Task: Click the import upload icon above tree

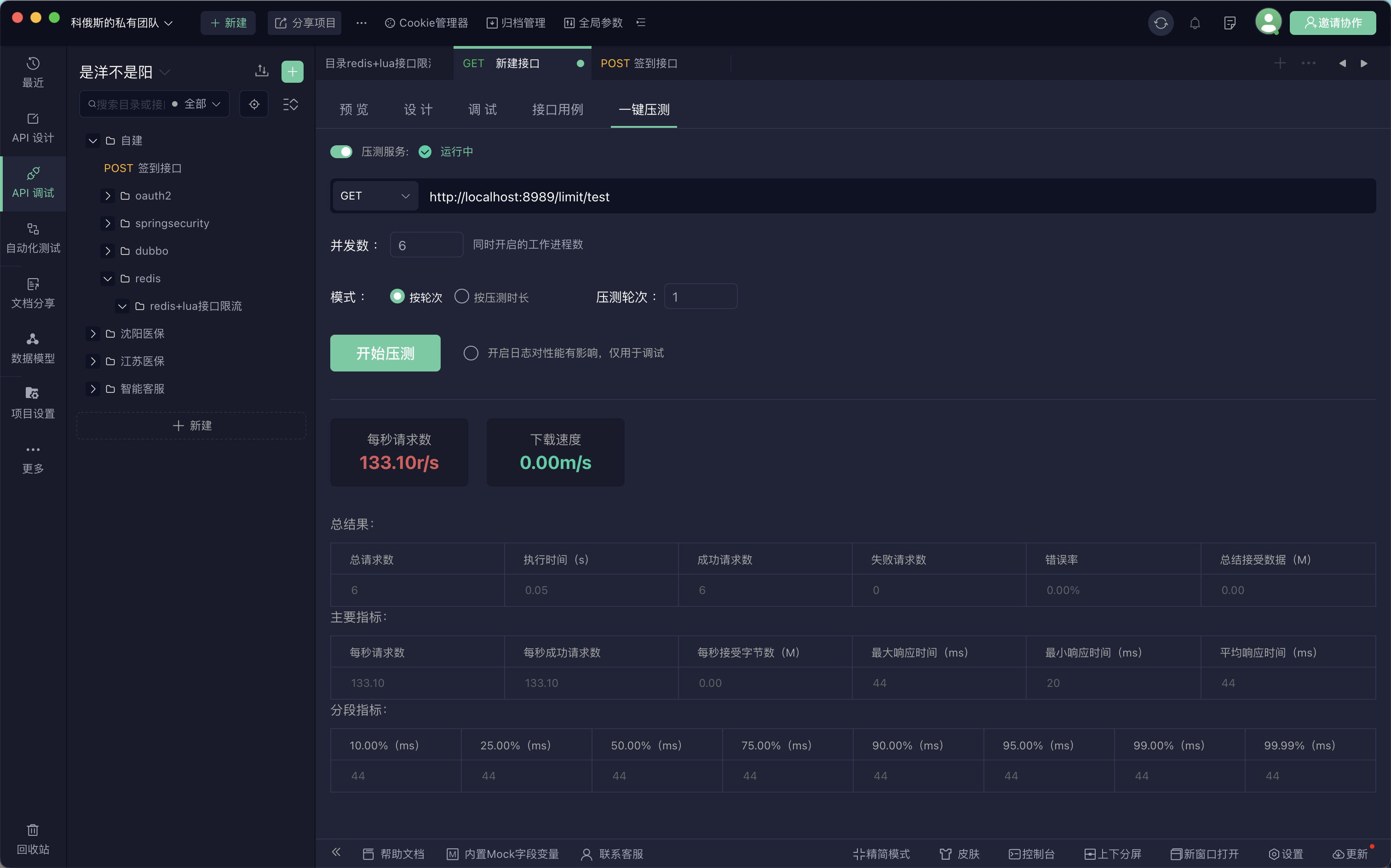Action: click(261, 71)
